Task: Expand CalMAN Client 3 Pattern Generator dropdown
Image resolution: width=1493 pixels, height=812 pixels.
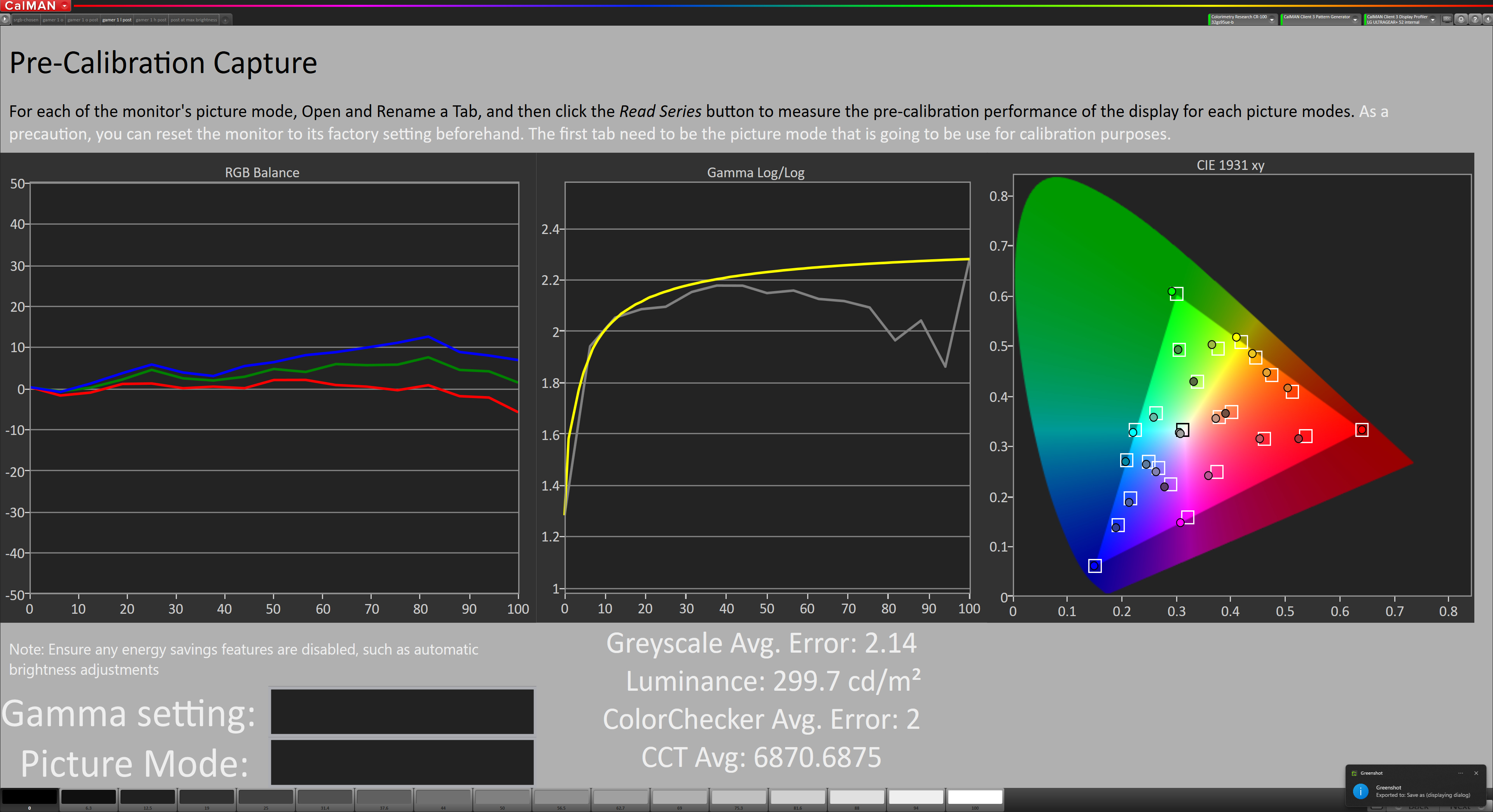Action: [x=1355, y=19]
